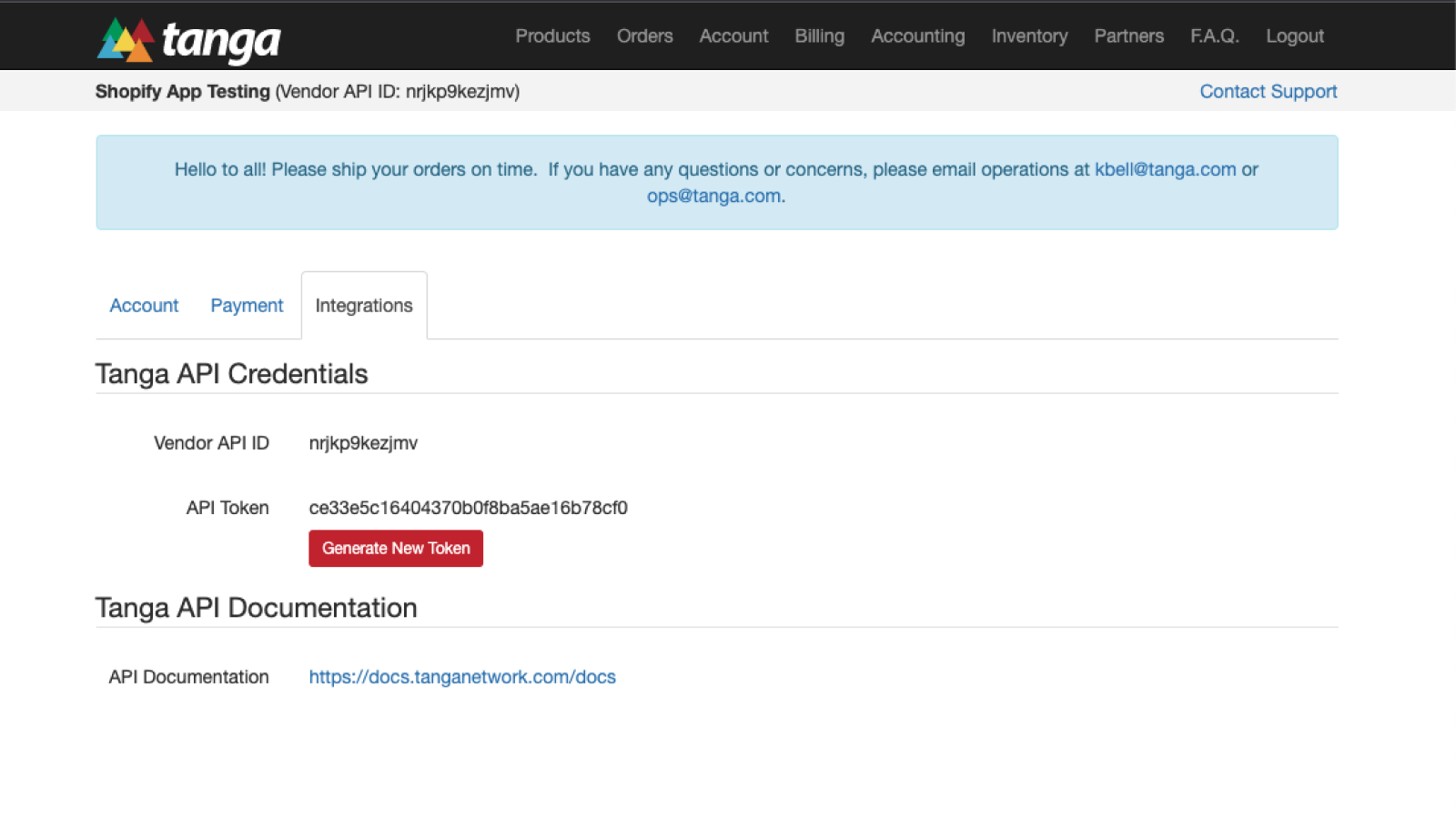Select the Integrations tab
The image size is (1456, 819).
[x=364, y=306]
